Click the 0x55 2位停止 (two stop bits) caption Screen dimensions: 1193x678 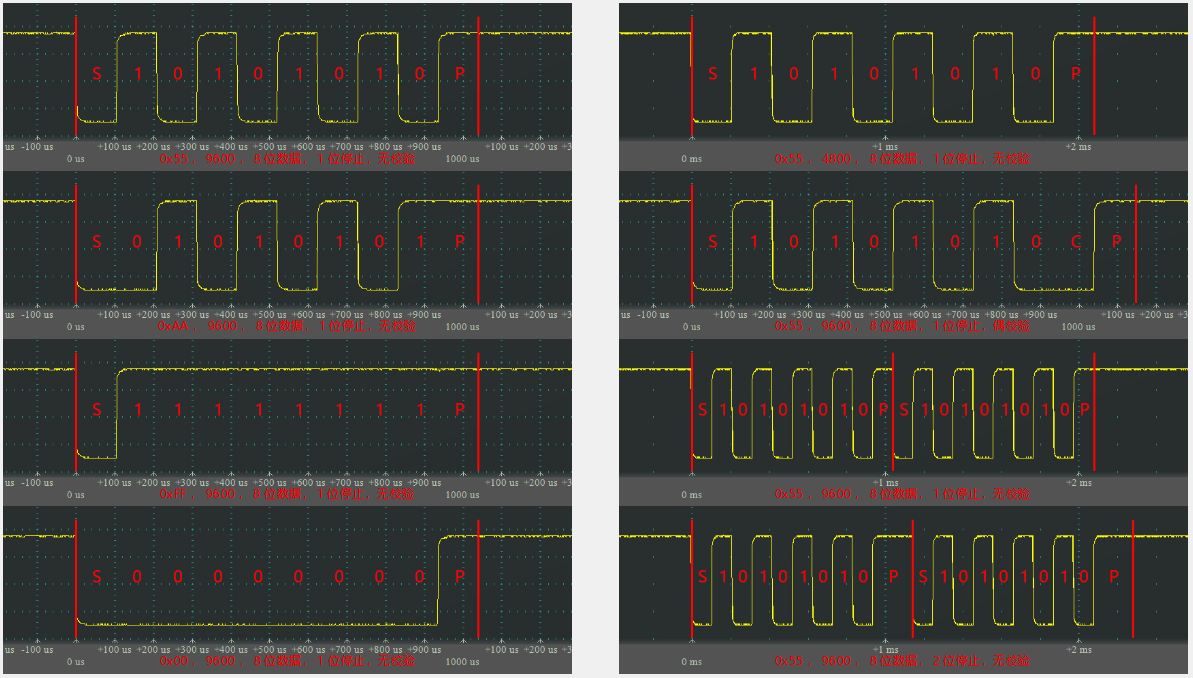pos(902,660)
